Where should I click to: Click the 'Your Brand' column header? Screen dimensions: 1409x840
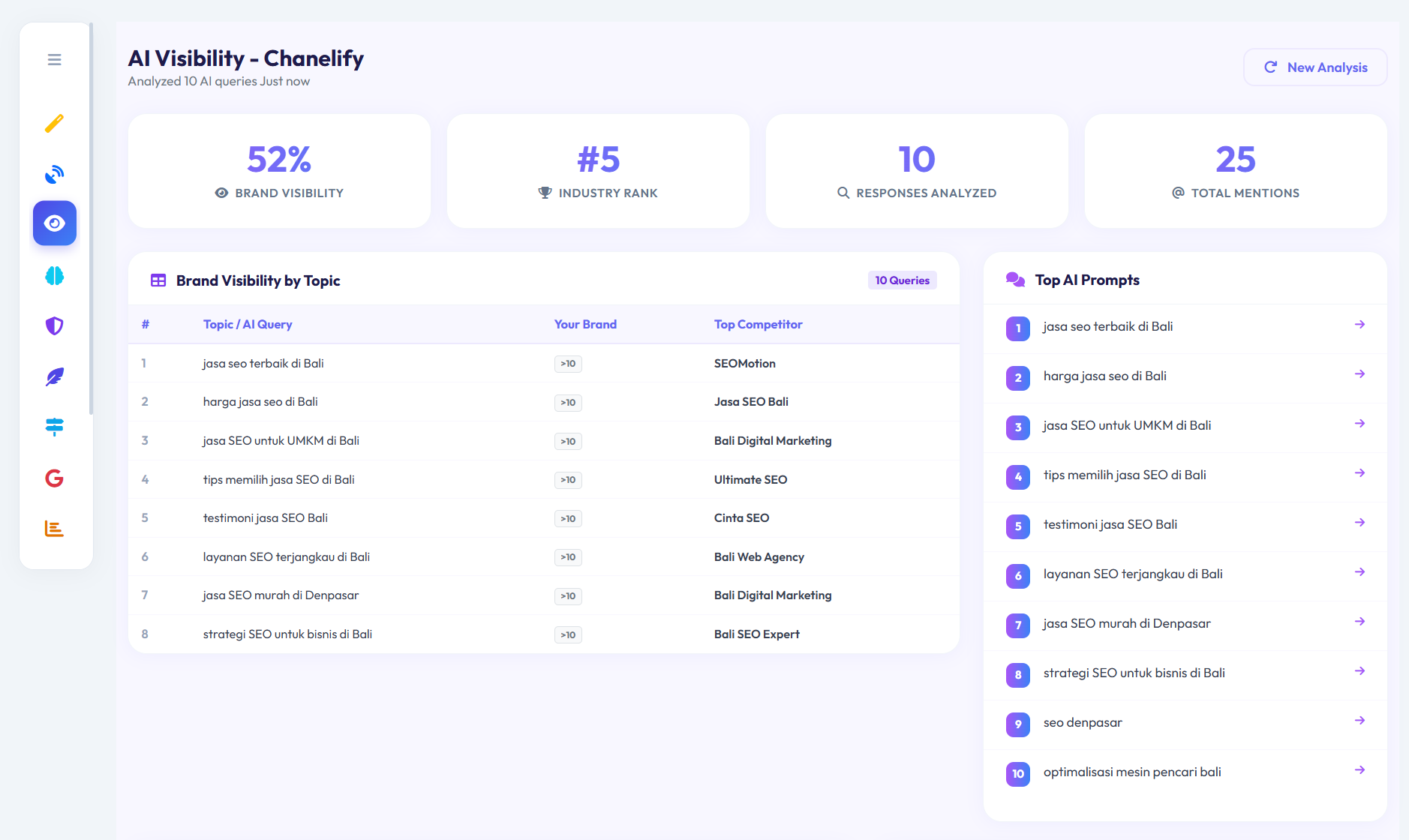[585, 324]
